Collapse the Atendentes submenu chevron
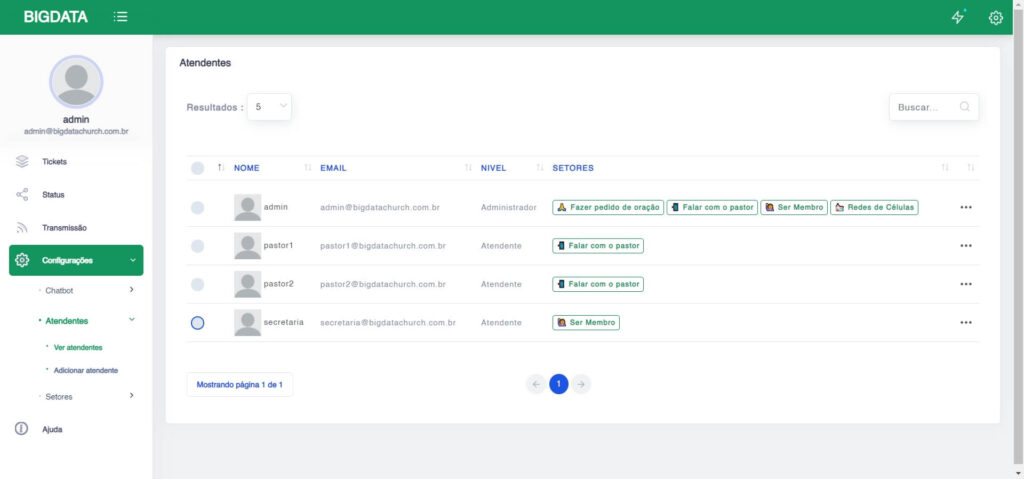 [x=132, y=320]
